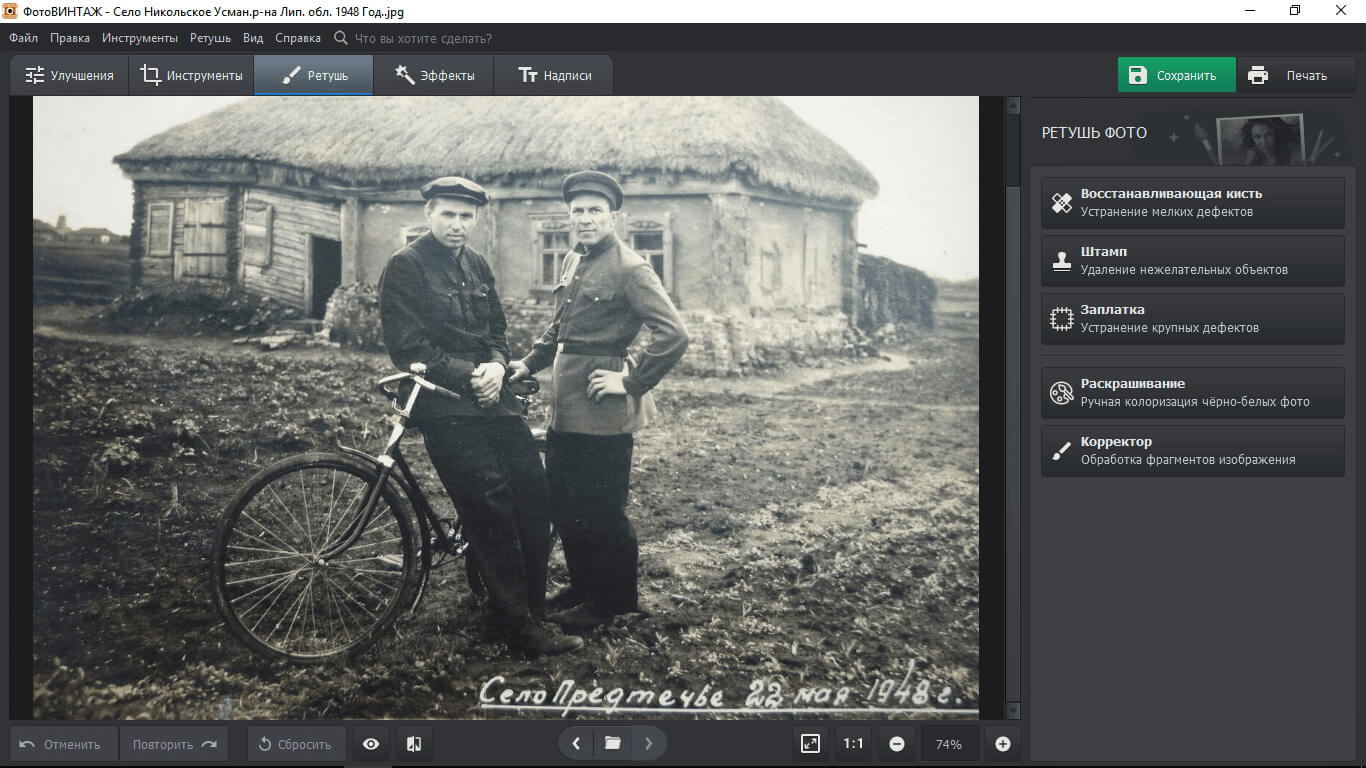Open the folder browse icon
1366x768 pixels.
tap(612, 743)
